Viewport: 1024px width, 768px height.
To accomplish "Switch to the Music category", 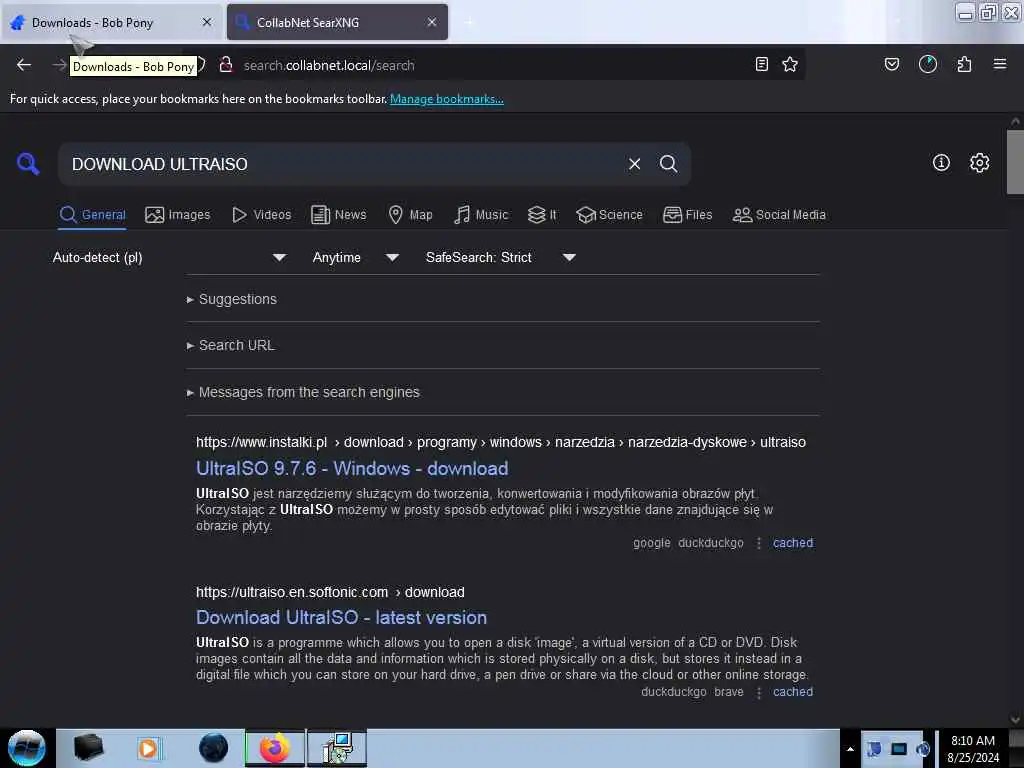I will click(481, 215).
